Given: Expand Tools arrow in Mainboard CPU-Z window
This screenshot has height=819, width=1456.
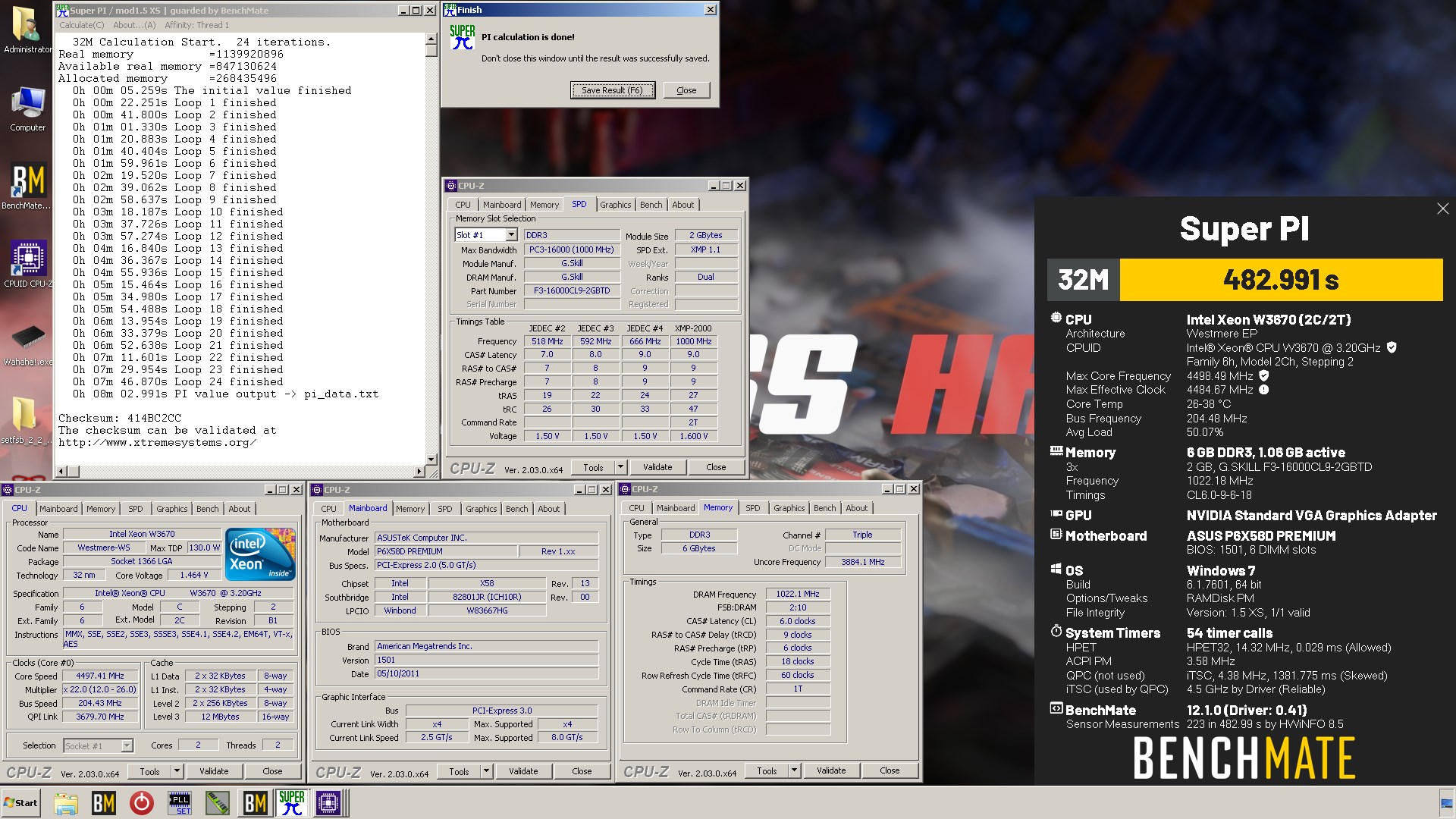Looking at the screenshot, I should click(x=487, y=771).
